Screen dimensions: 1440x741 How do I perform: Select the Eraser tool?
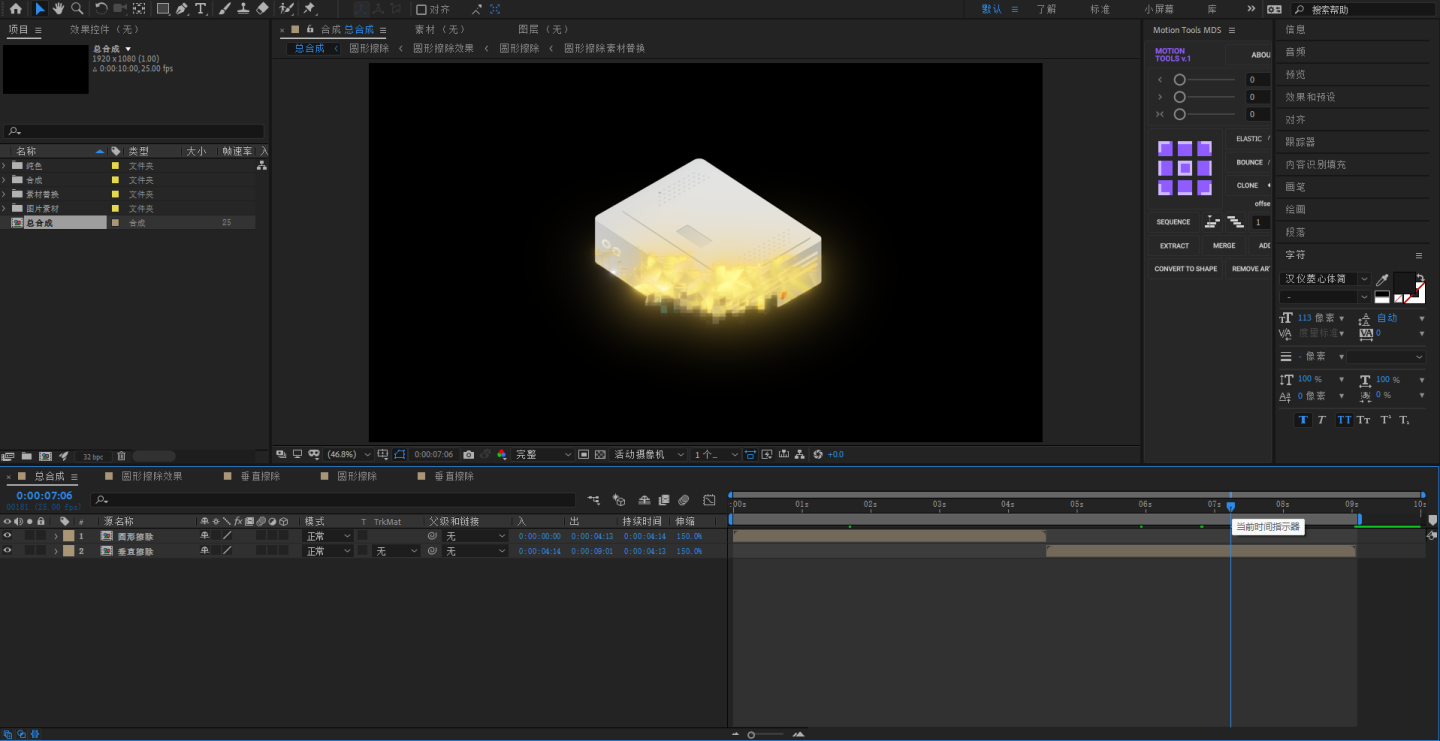click(x=262, y=8)
